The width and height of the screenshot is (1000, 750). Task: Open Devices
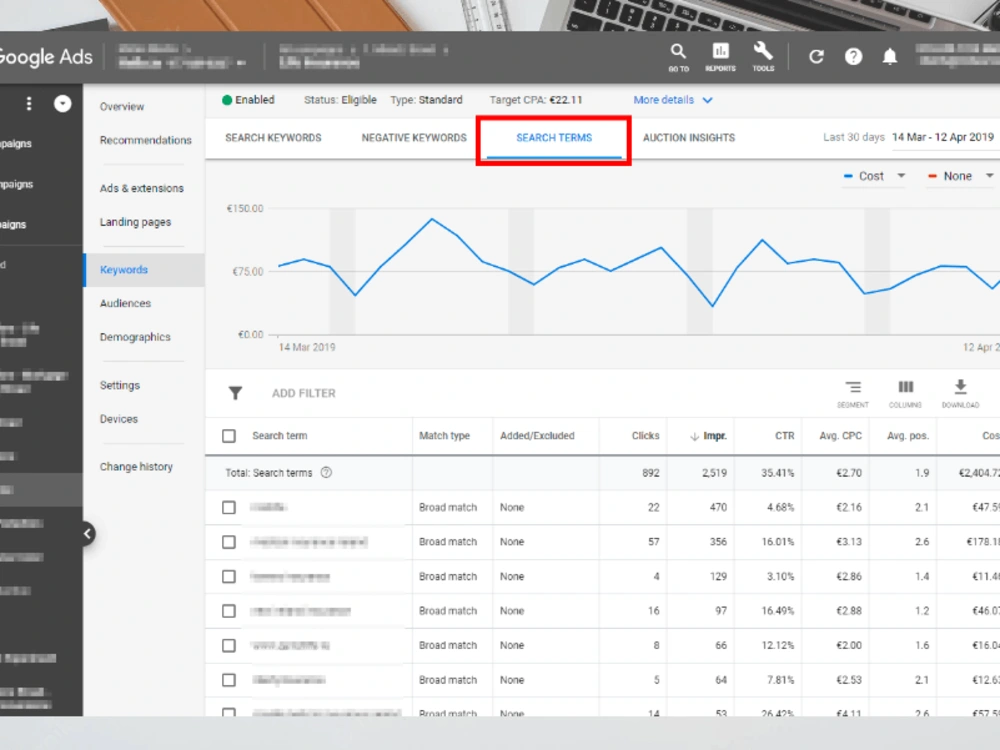coord(119,419)
